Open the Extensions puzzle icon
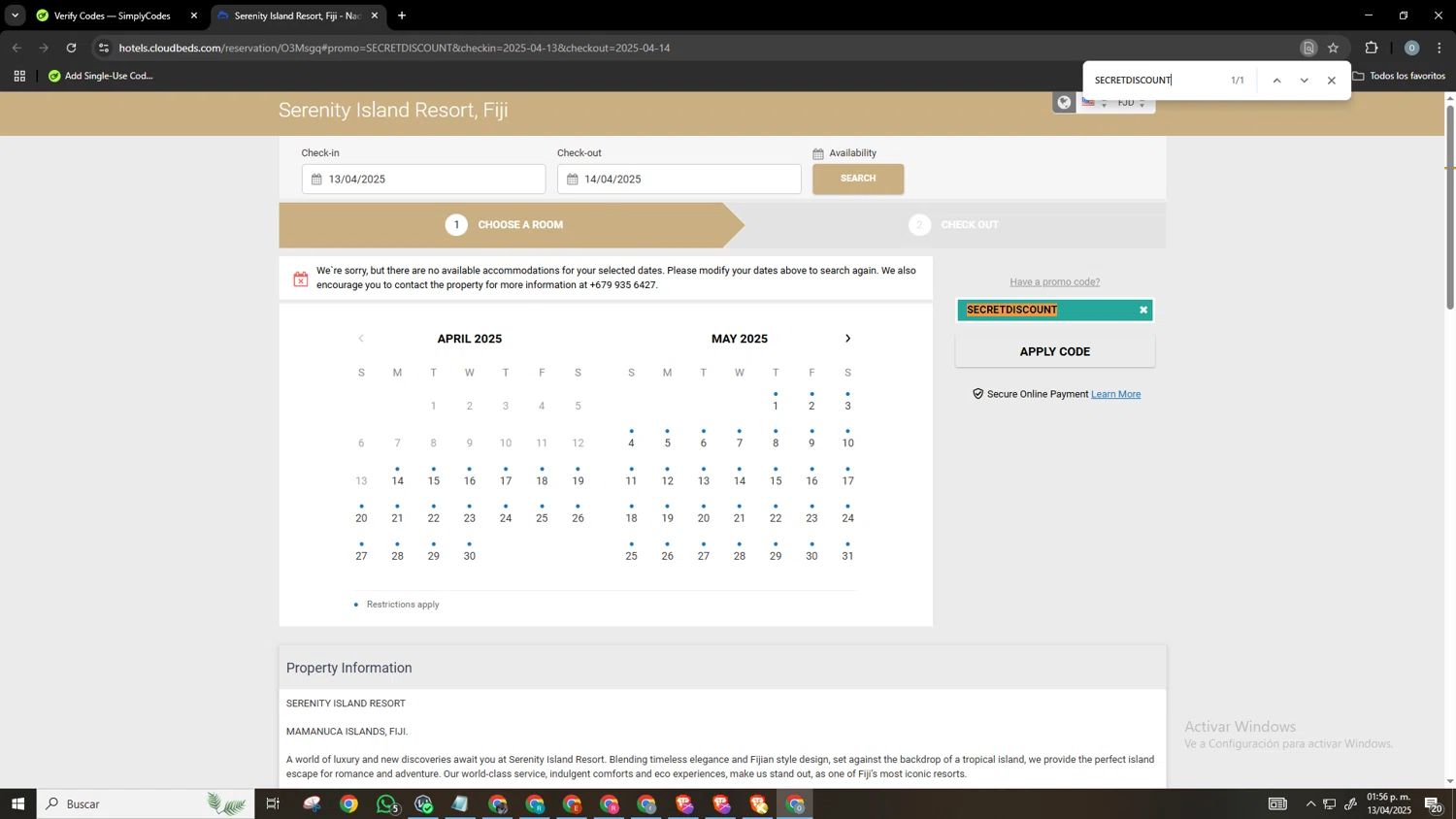The image size is (1456, 819). (x=1372, y=48)
